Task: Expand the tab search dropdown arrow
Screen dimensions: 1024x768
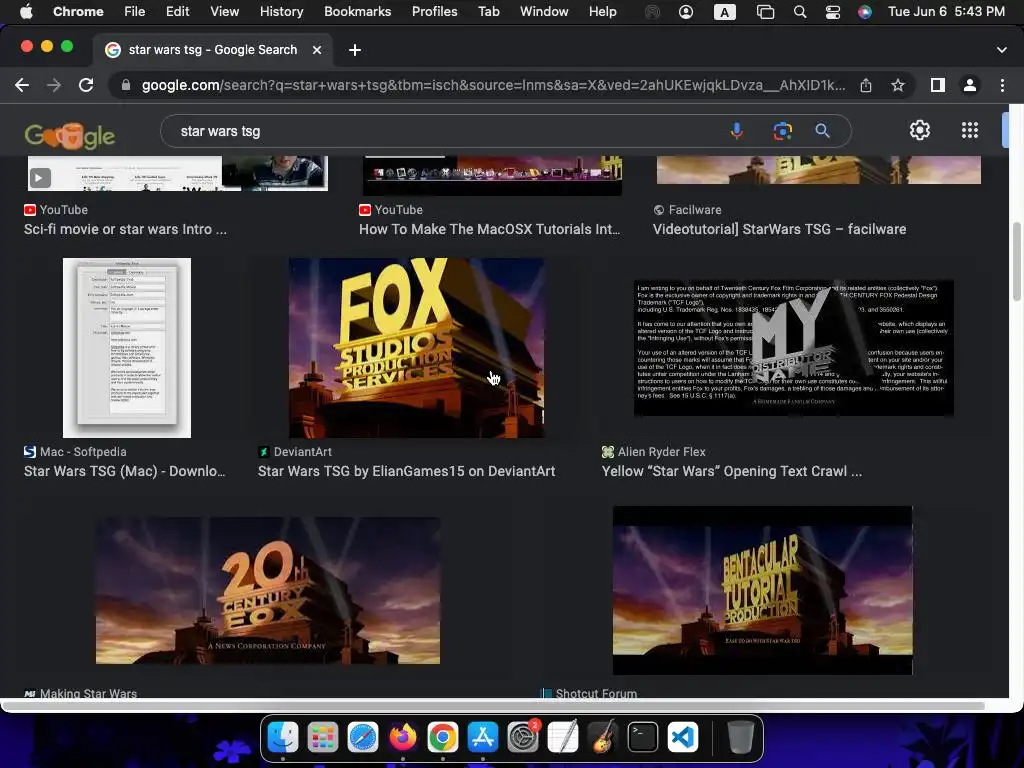Action: [1002, 50]
